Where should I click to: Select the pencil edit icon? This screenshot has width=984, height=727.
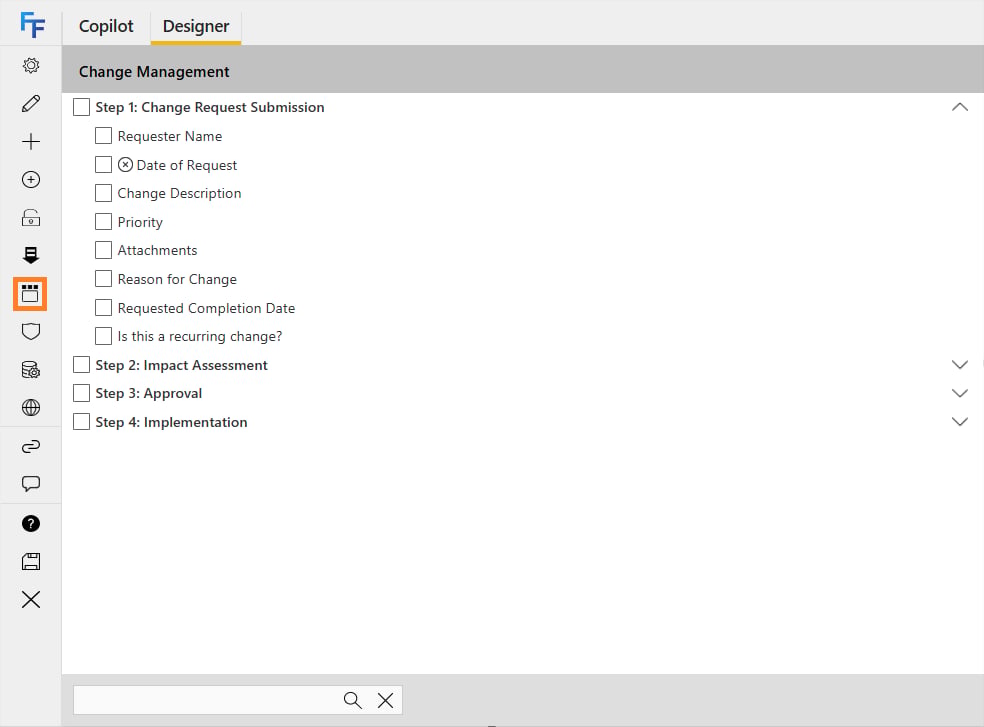pos(31,104)
